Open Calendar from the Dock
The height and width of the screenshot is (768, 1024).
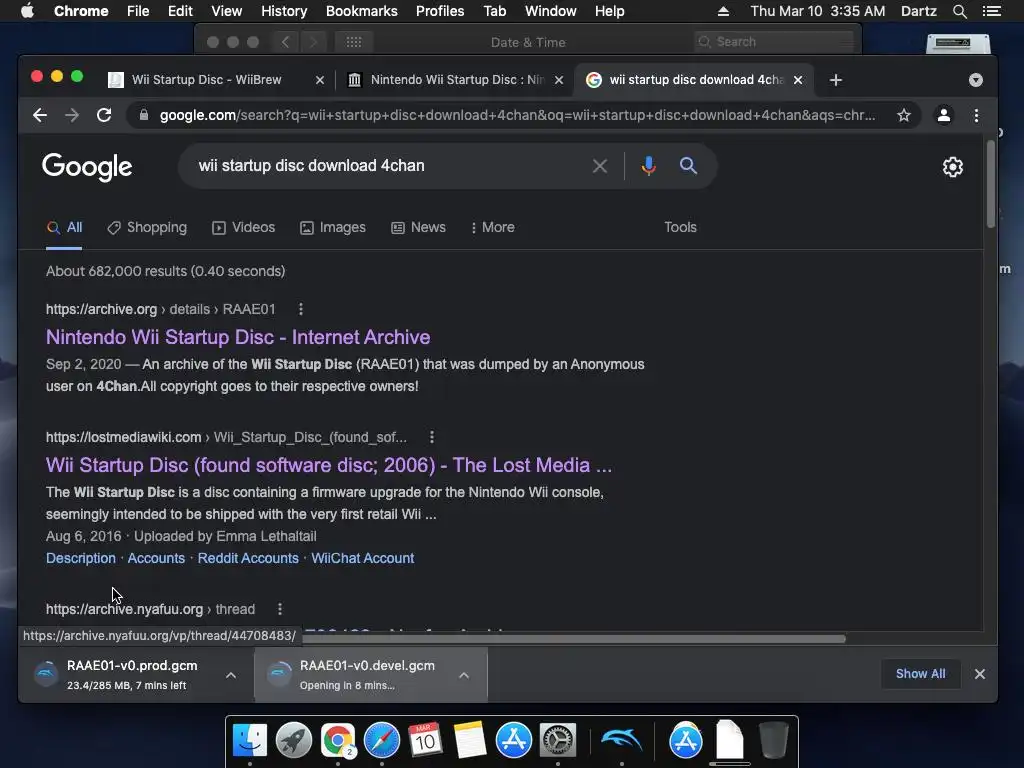coord(425,740)
